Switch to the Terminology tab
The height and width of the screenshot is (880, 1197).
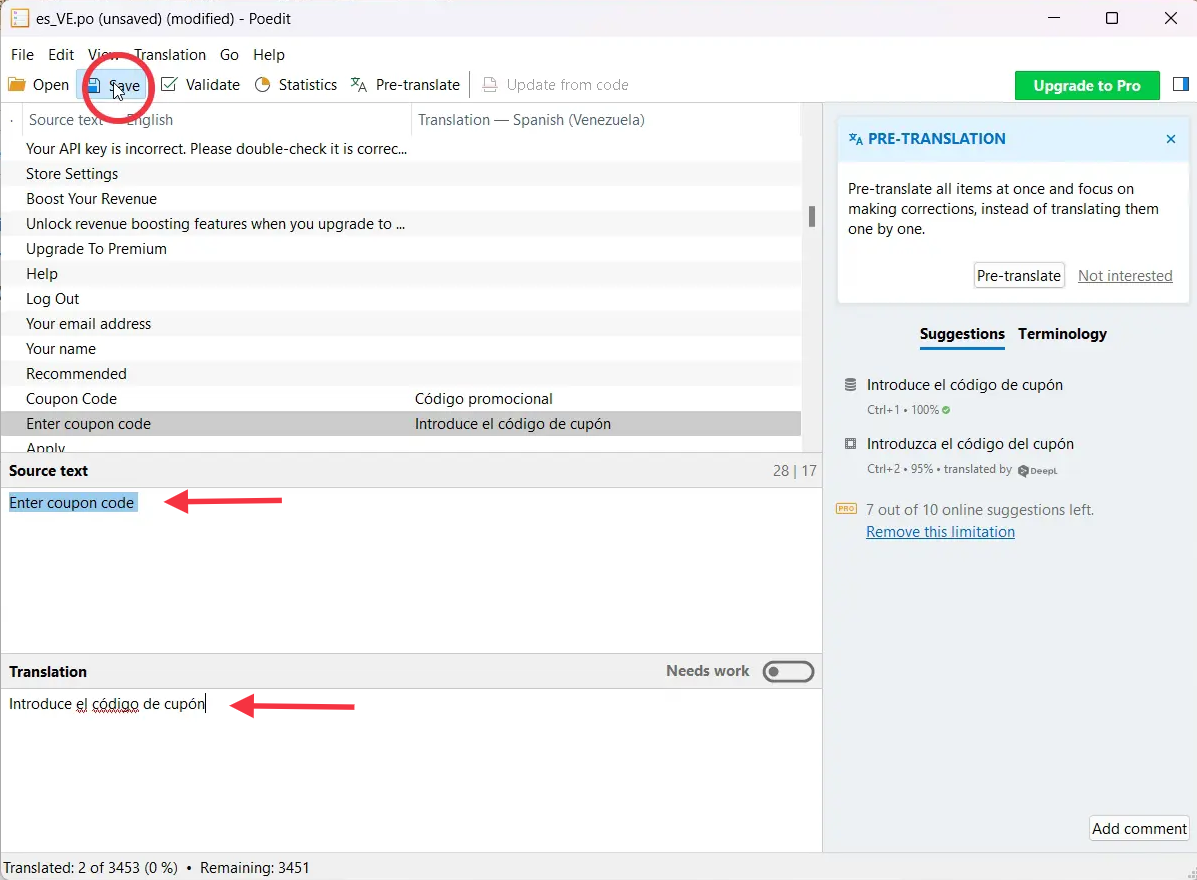[1062, 334]
